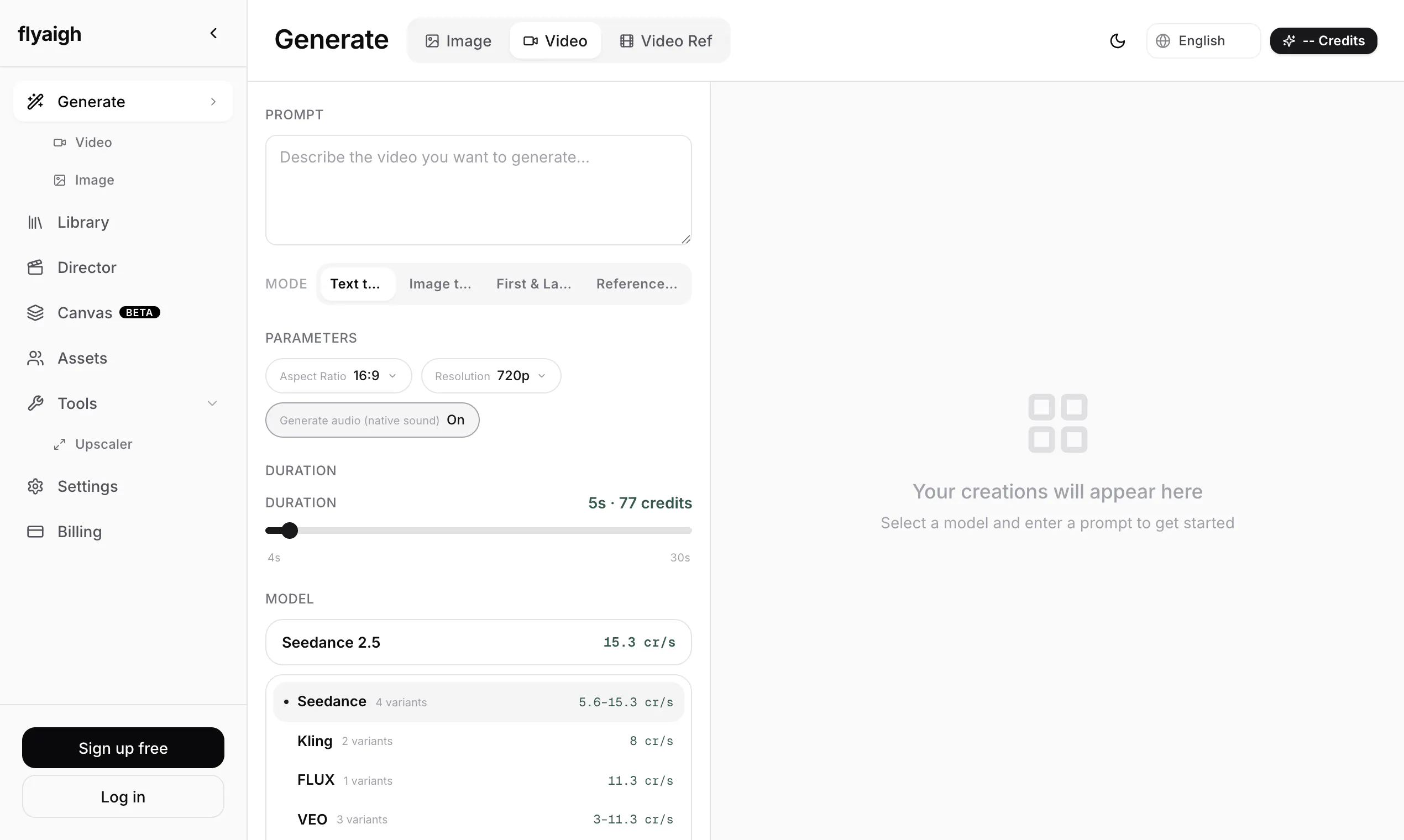The width and height of the screenshot is (1404, 840).
Task: Select the First & Last frame mode
Action: point(533,283)
